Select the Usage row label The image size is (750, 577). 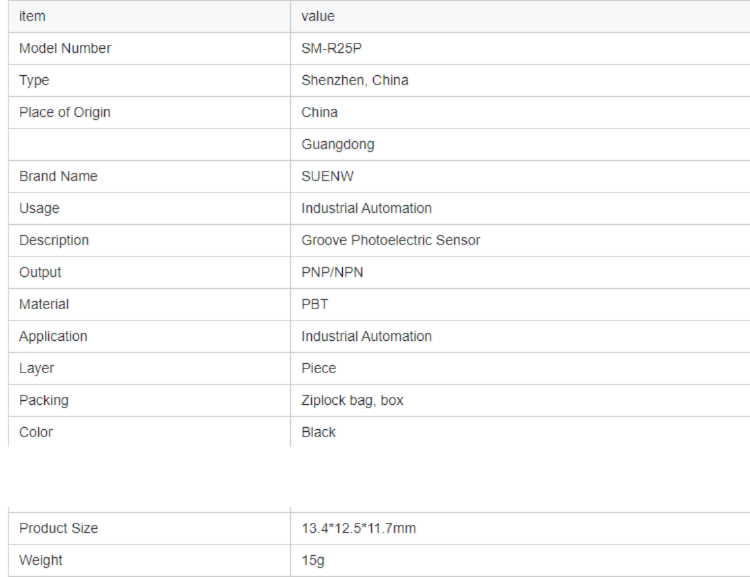click(x=39, y=208)
